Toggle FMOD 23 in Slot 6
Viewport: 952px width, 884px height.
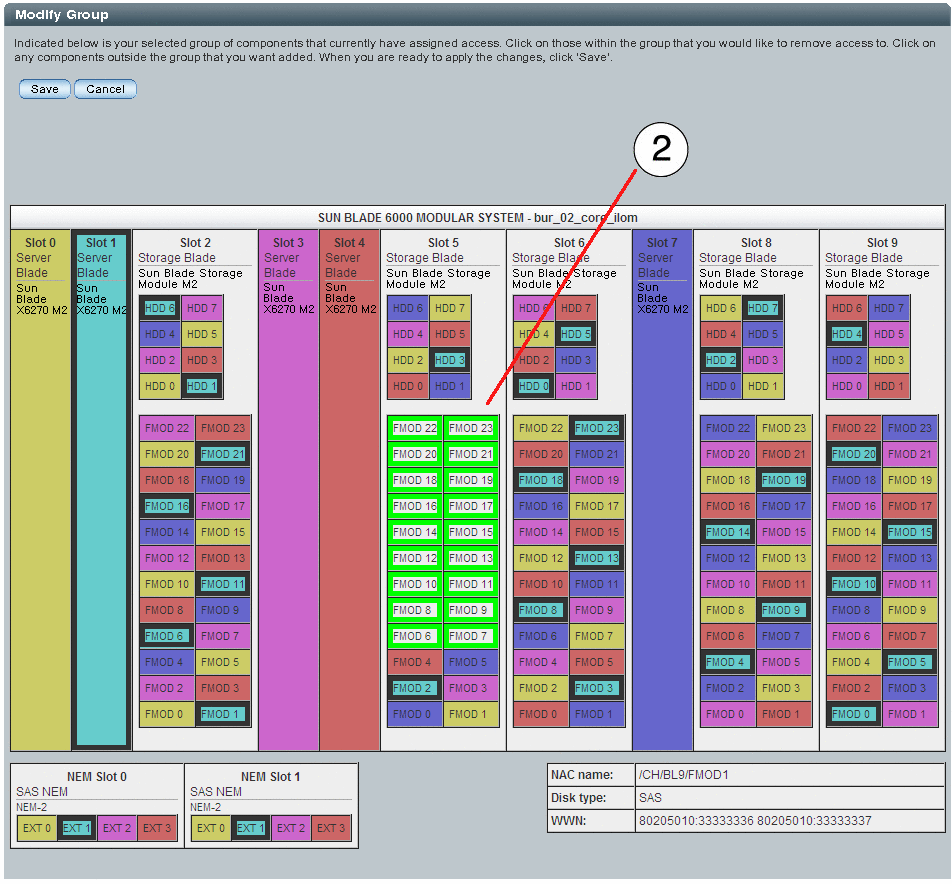[x=597, y=428]
